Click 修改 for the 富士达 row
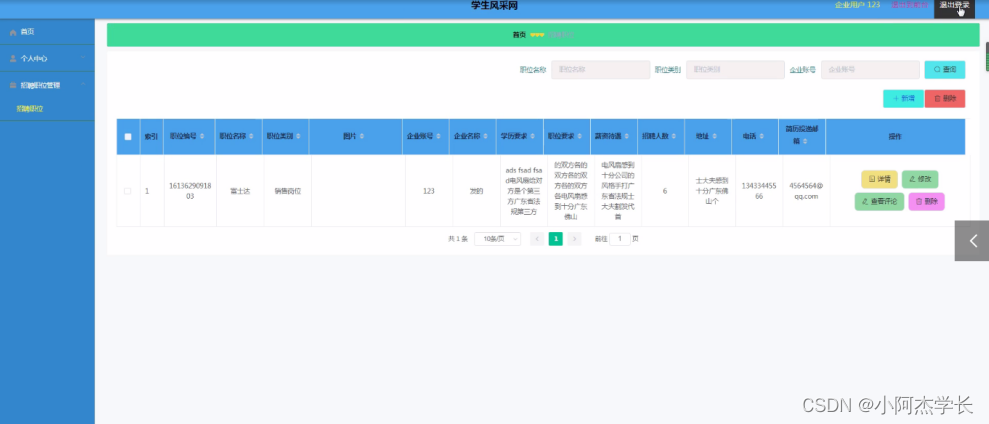Screen dimensions: 989x424 pyautogui.click(x=920, y=179)
